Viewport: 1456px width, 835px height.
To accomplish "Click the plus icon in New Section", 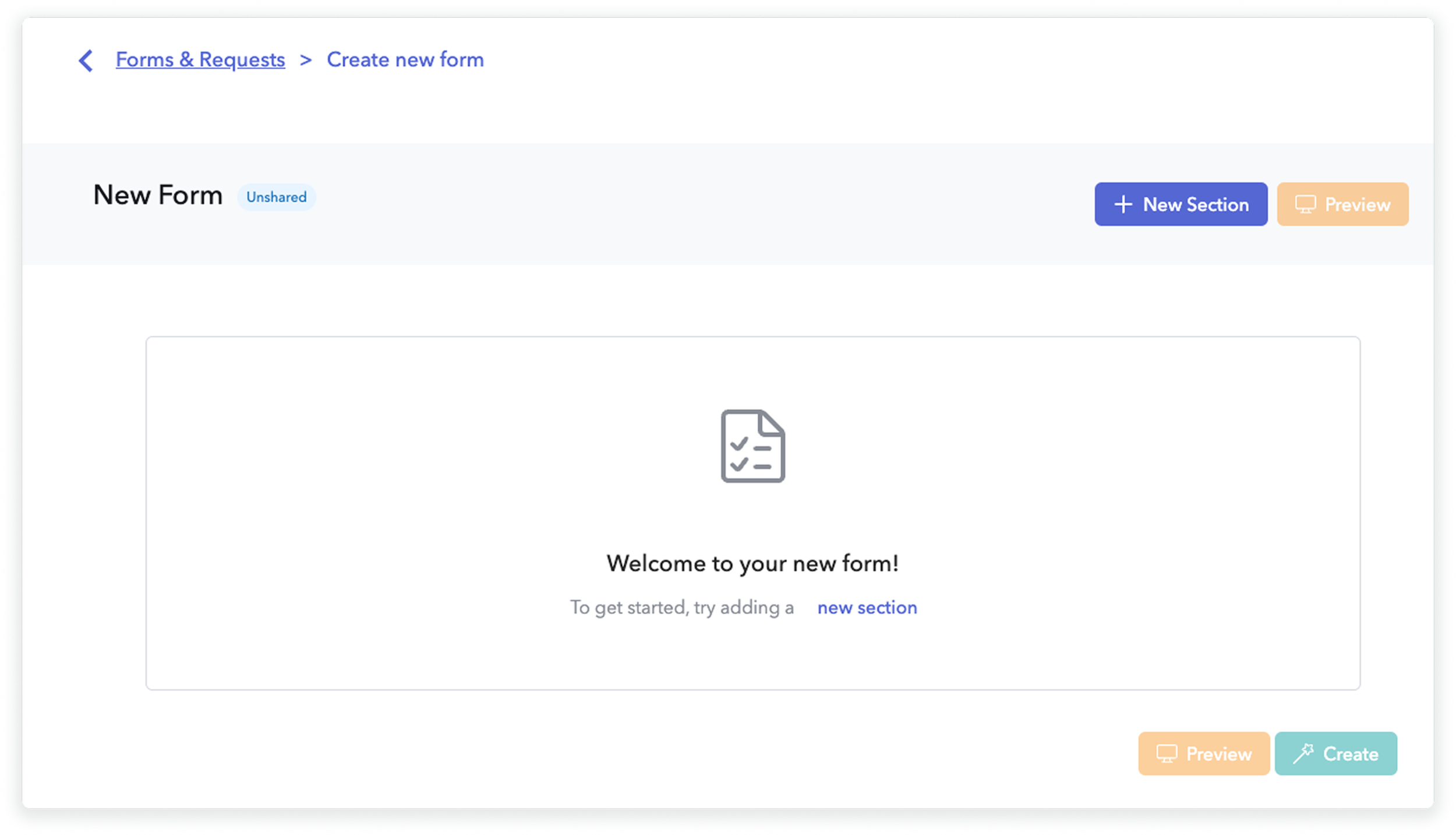I will pyautogui.click(x=1123, y=205).
